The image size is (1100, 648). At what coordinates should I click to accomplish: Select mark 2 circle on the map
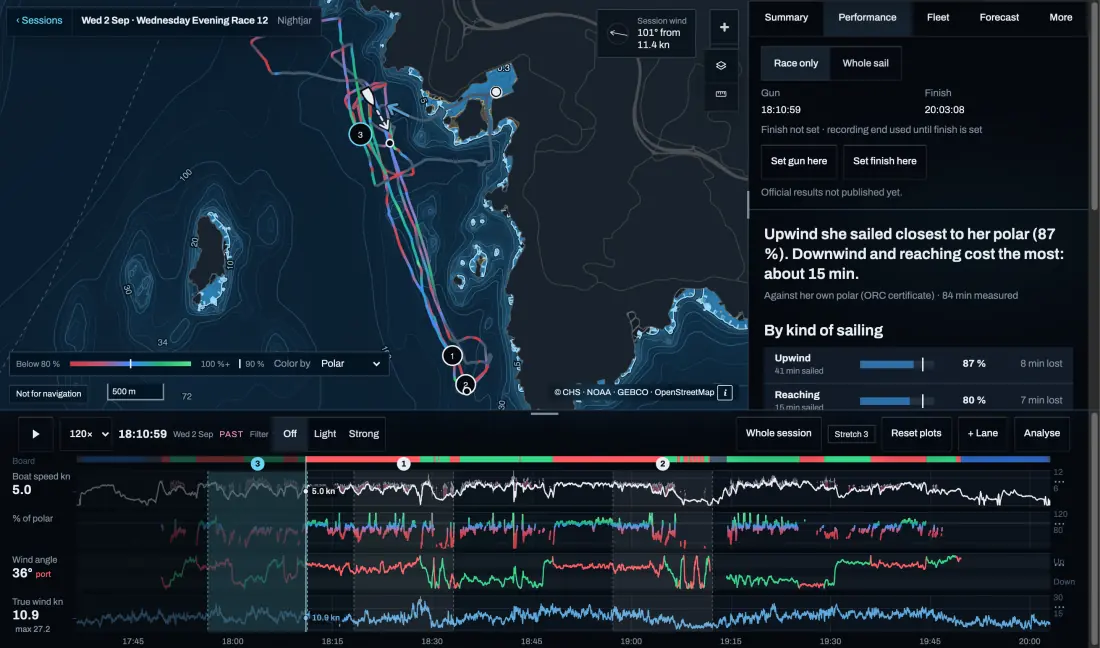[465, 384]
